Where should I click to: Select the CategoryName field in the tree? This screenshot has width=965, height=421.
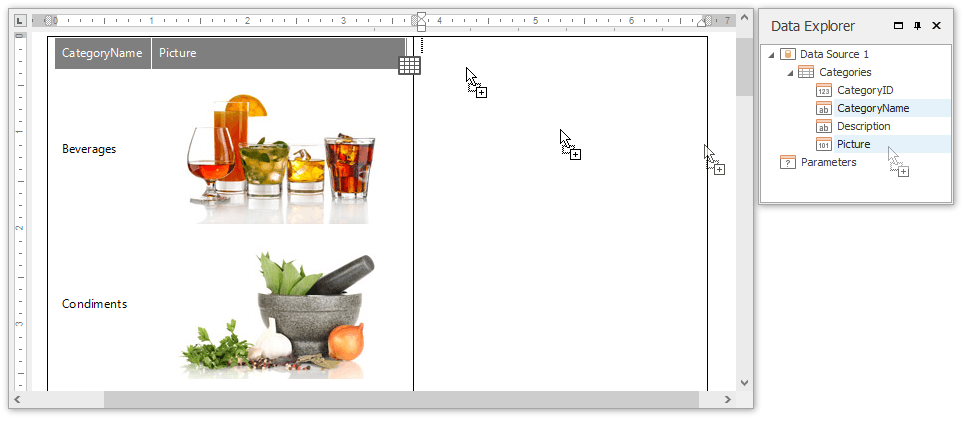click(872, 108)
